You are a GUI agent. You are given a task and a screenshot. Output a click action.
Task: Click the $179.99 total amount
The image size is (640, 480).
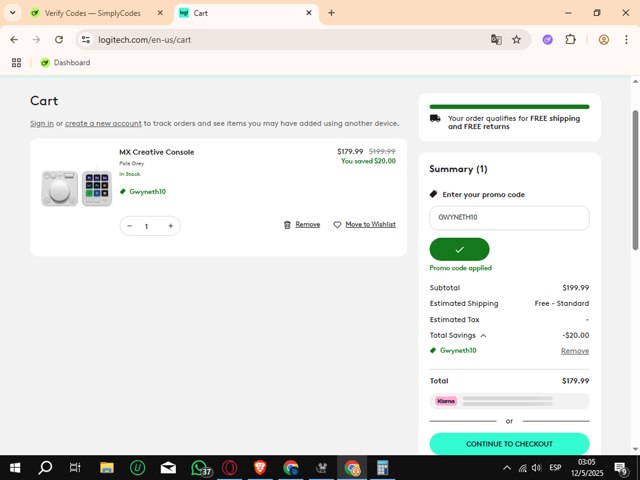[x=575, y=381]
